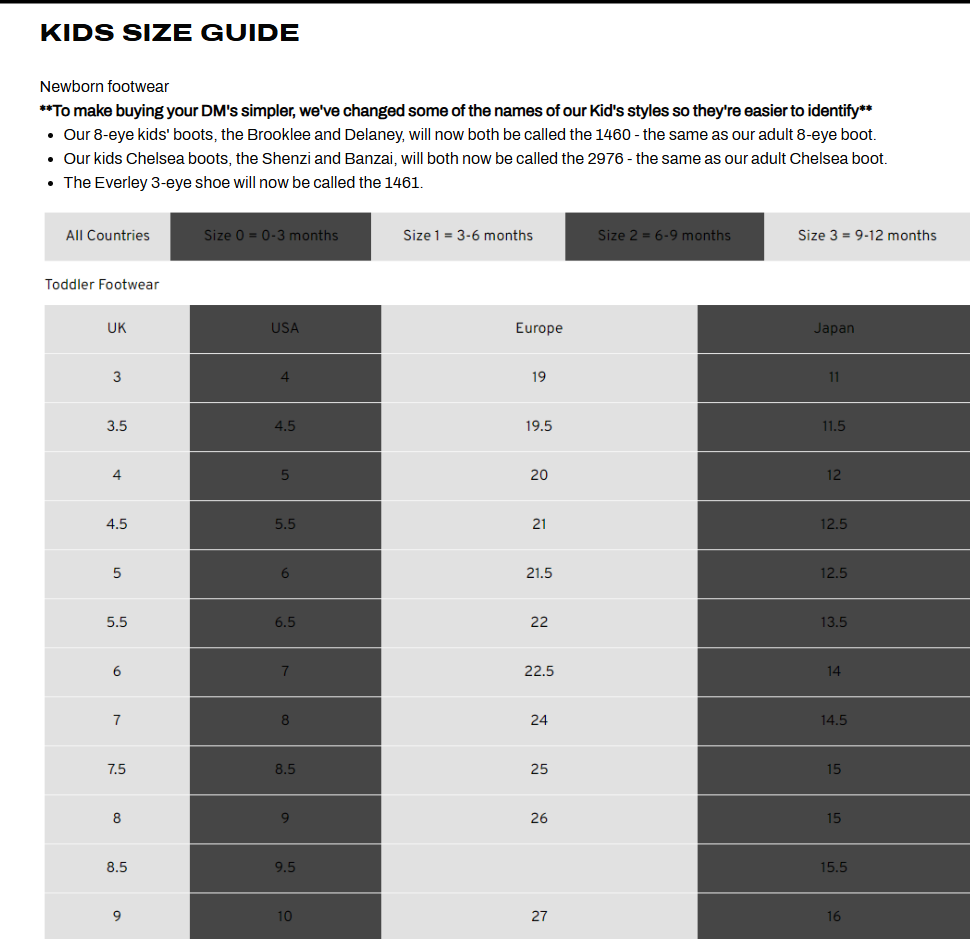Viewport: 970px width, 939px height.
Task: Click Japan size 13.5 cell
Action: coord(834,622)
